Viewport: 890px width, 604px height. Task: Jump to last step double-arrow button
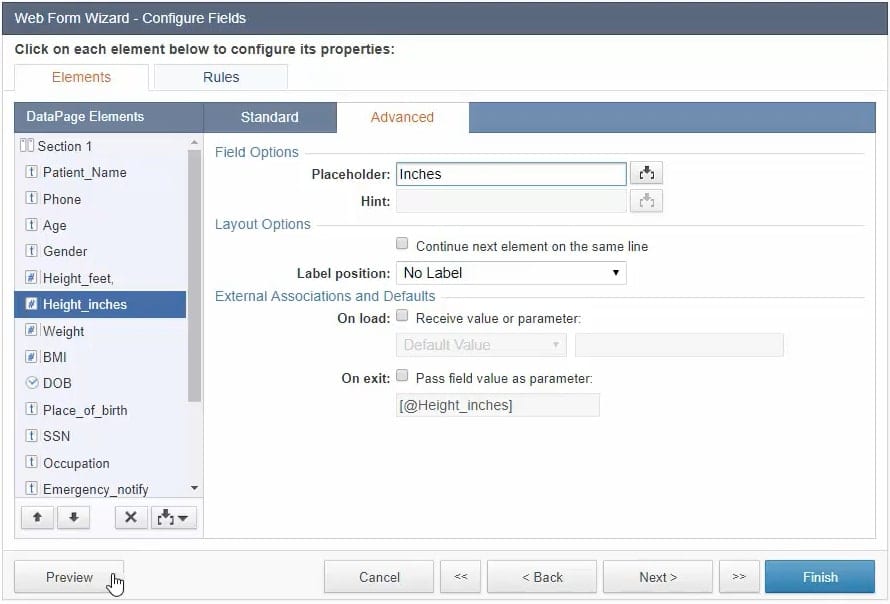pos(738,577)
